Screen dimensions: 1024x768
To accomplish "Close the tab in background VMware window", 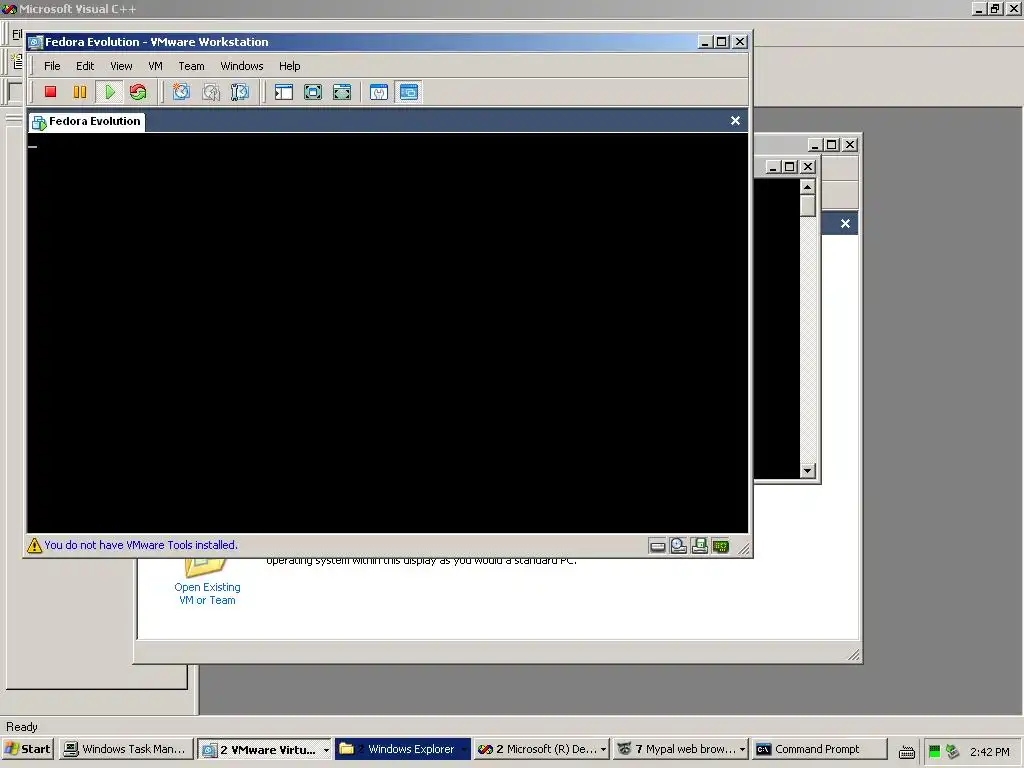I will click(845, 224).
